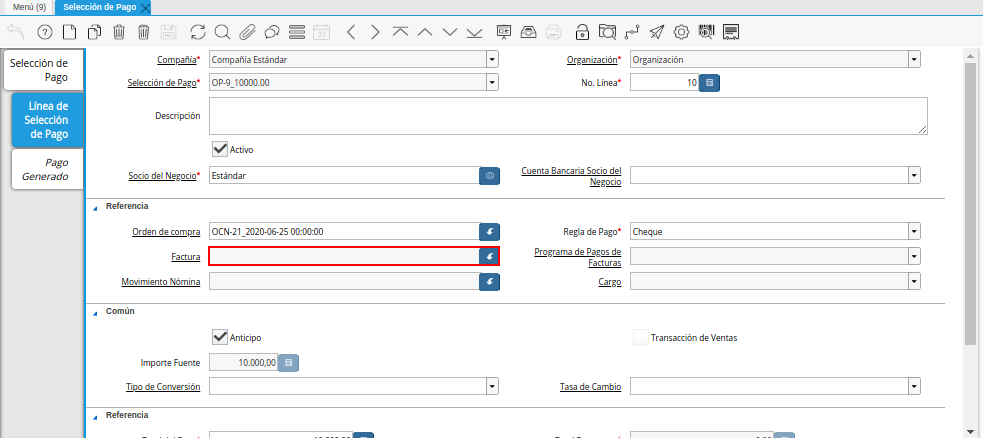Enable the Transacción de Ventas checkbox

coord(640,337)
